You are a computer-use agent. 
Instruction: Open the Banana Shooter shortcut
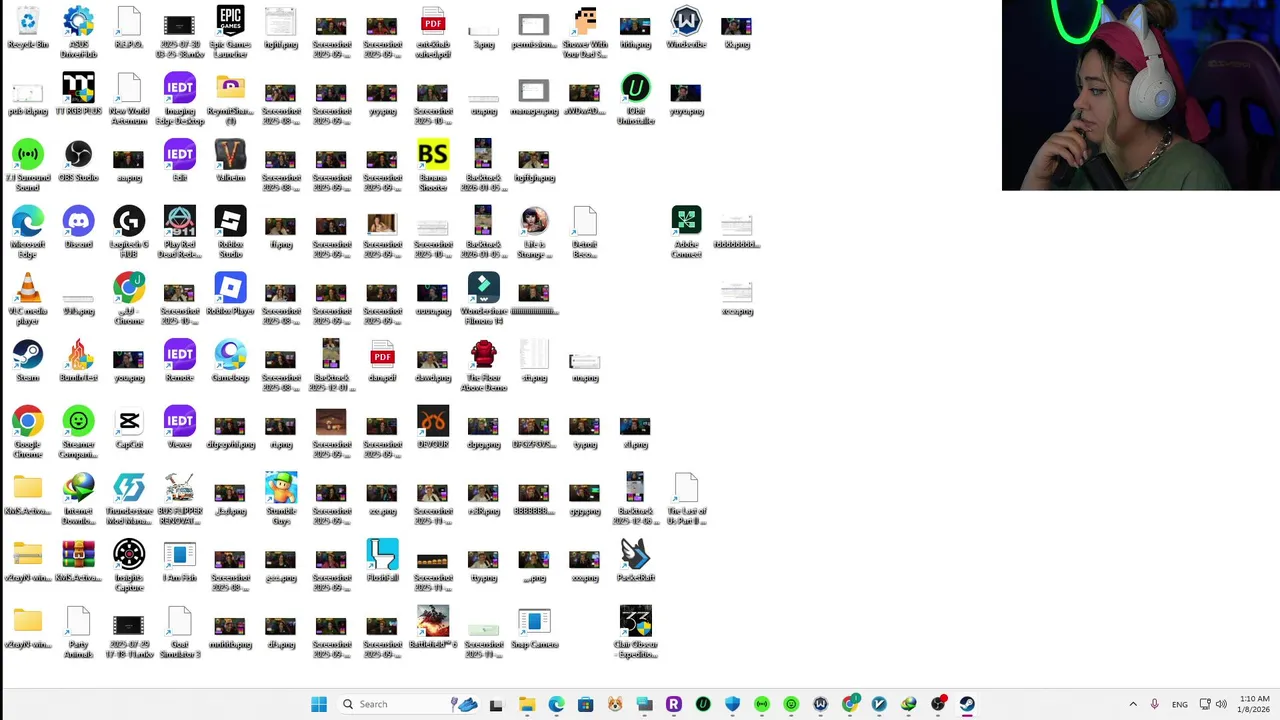point(433,166)
